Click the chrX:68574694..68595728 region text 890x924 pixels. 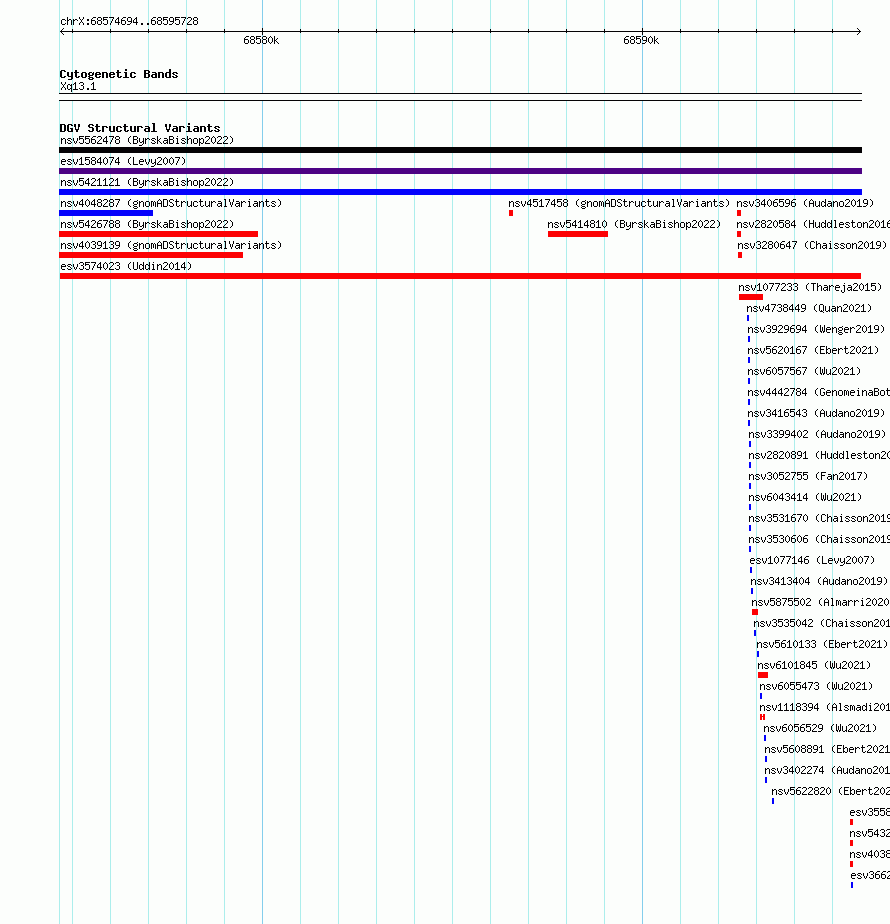pos(129,21)
